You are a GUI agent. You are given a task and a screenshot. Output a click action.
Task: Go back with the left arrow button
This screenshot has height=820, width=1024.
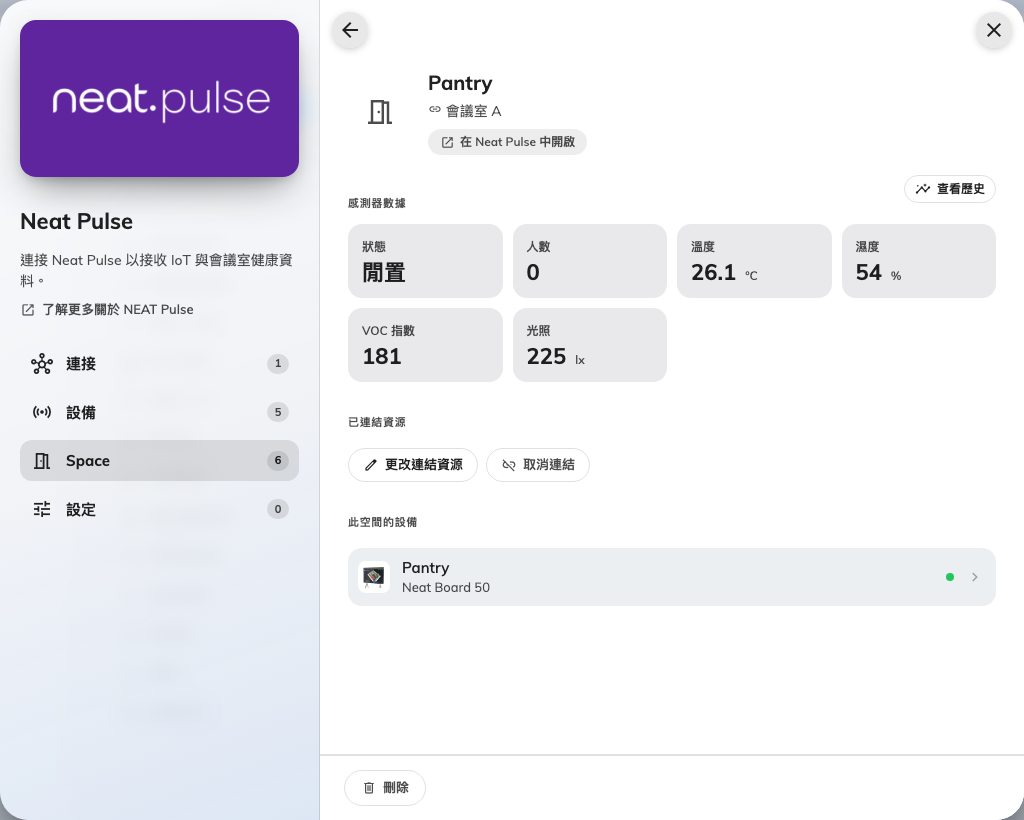click(x=350, y=30)
